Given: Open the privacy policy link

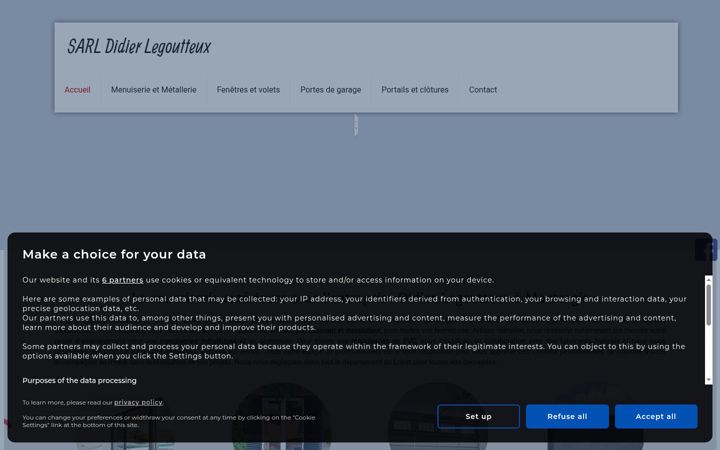Looking at the screenshot, I should pos(138,402).
